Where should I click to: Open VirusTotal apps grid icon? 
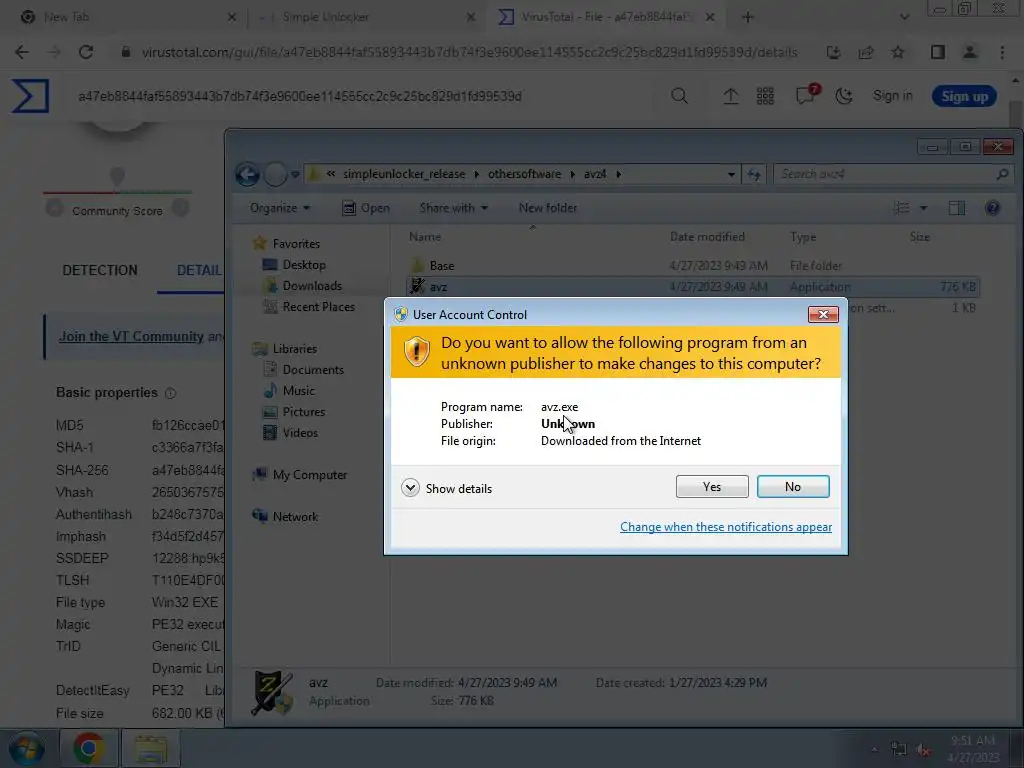pos(765,96)
